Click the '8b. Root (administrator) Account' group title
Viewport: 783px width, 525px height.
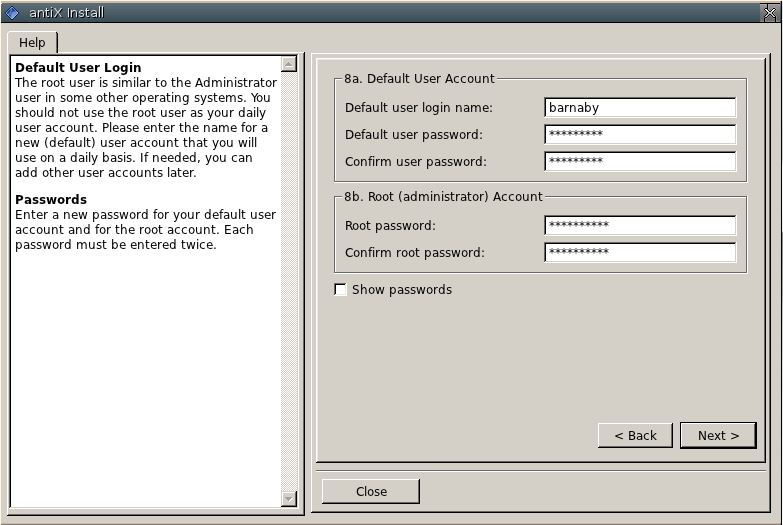click(x=443, y=196)
